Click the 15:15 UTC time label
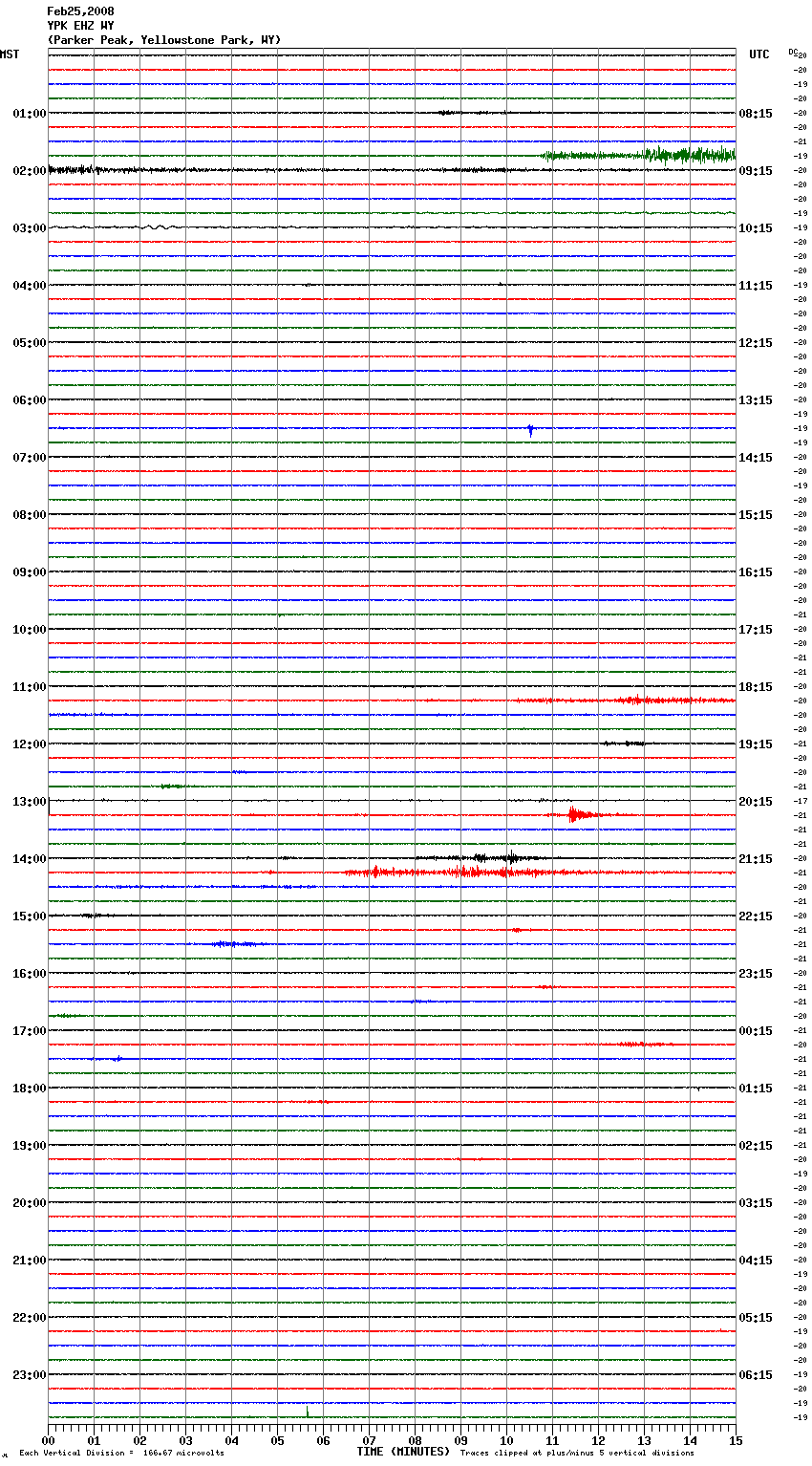812x1466 pixels. 756,515
